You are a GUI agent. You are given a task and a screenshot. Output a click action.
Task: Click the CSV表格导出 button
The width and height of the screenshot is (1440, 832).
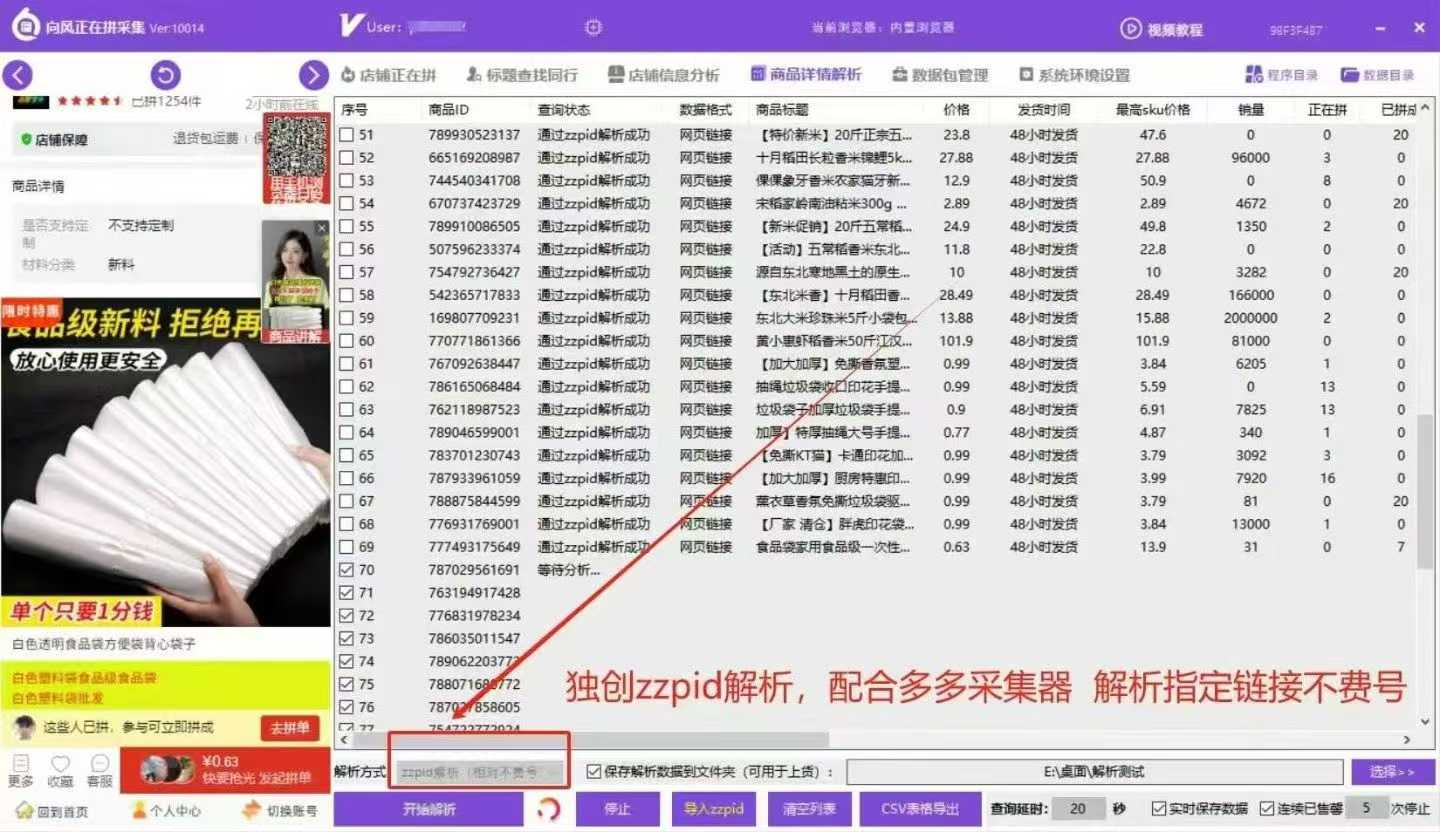click(x=919, y=809)
